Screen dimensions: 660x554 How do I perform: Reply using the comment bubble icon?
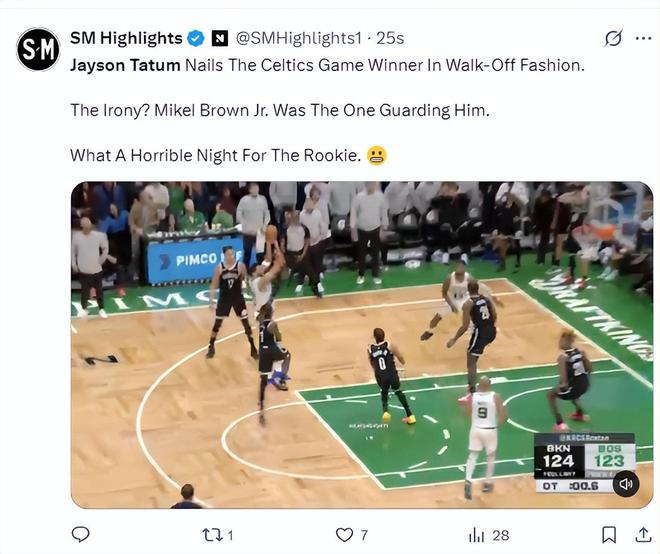(80, 535)
